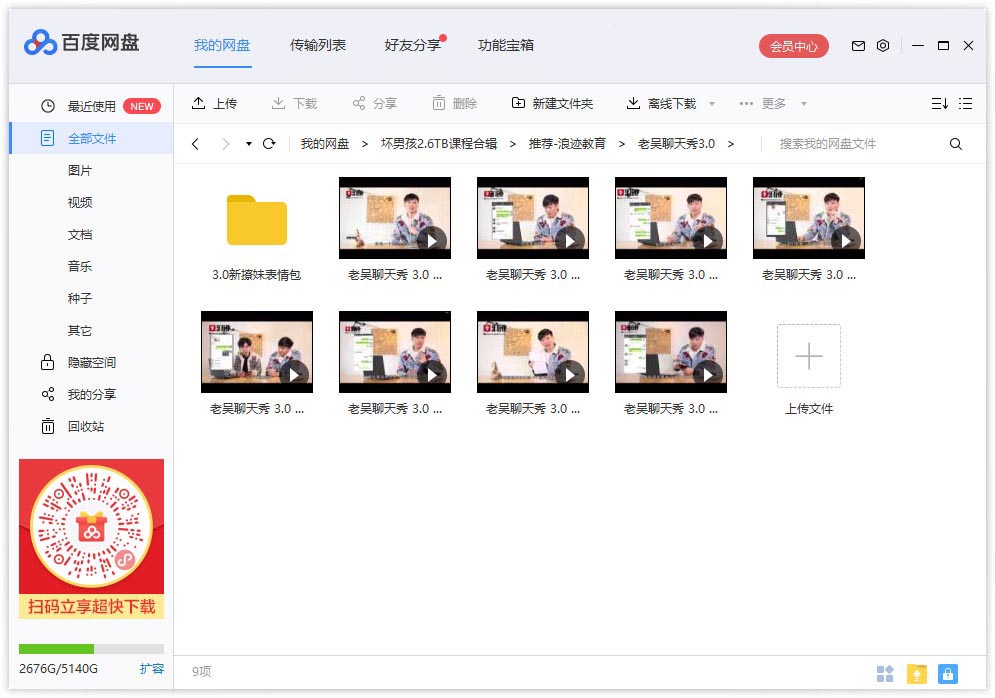The width and height of the screenshot is (995, 698).
Task: Open the settings hexagon icon
Action: (x=883, y=46)
